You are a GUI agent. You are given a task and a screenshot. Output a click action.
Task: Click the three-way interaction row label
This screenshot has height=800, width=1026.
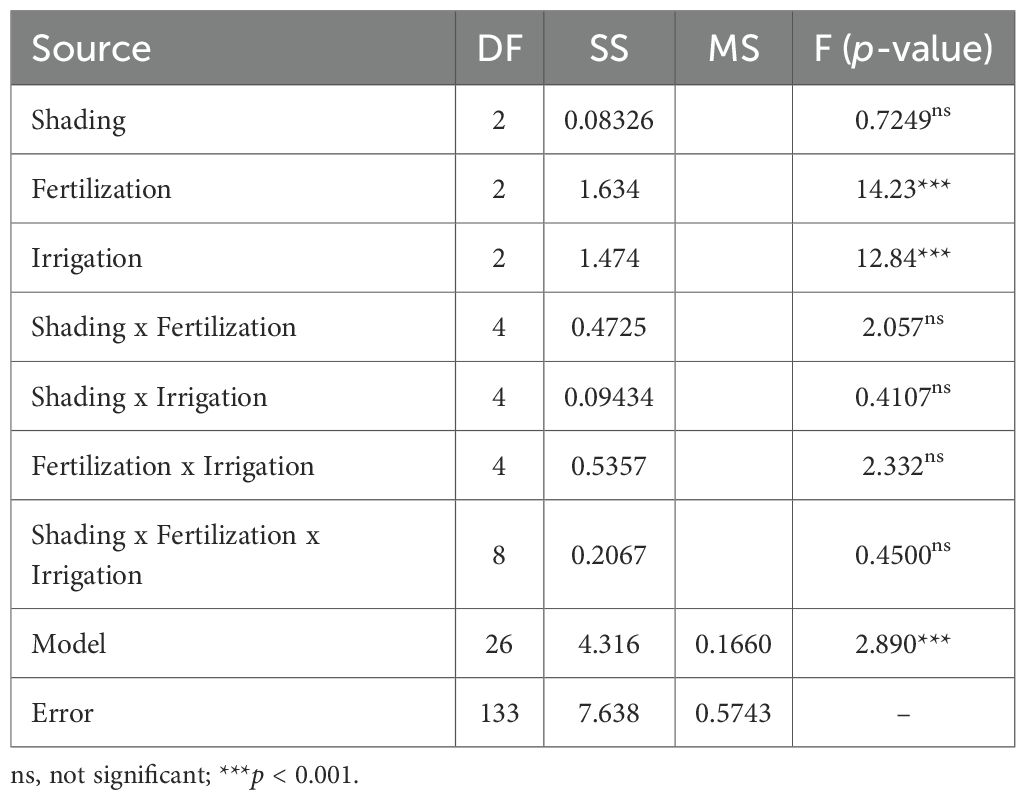[175, 555]
